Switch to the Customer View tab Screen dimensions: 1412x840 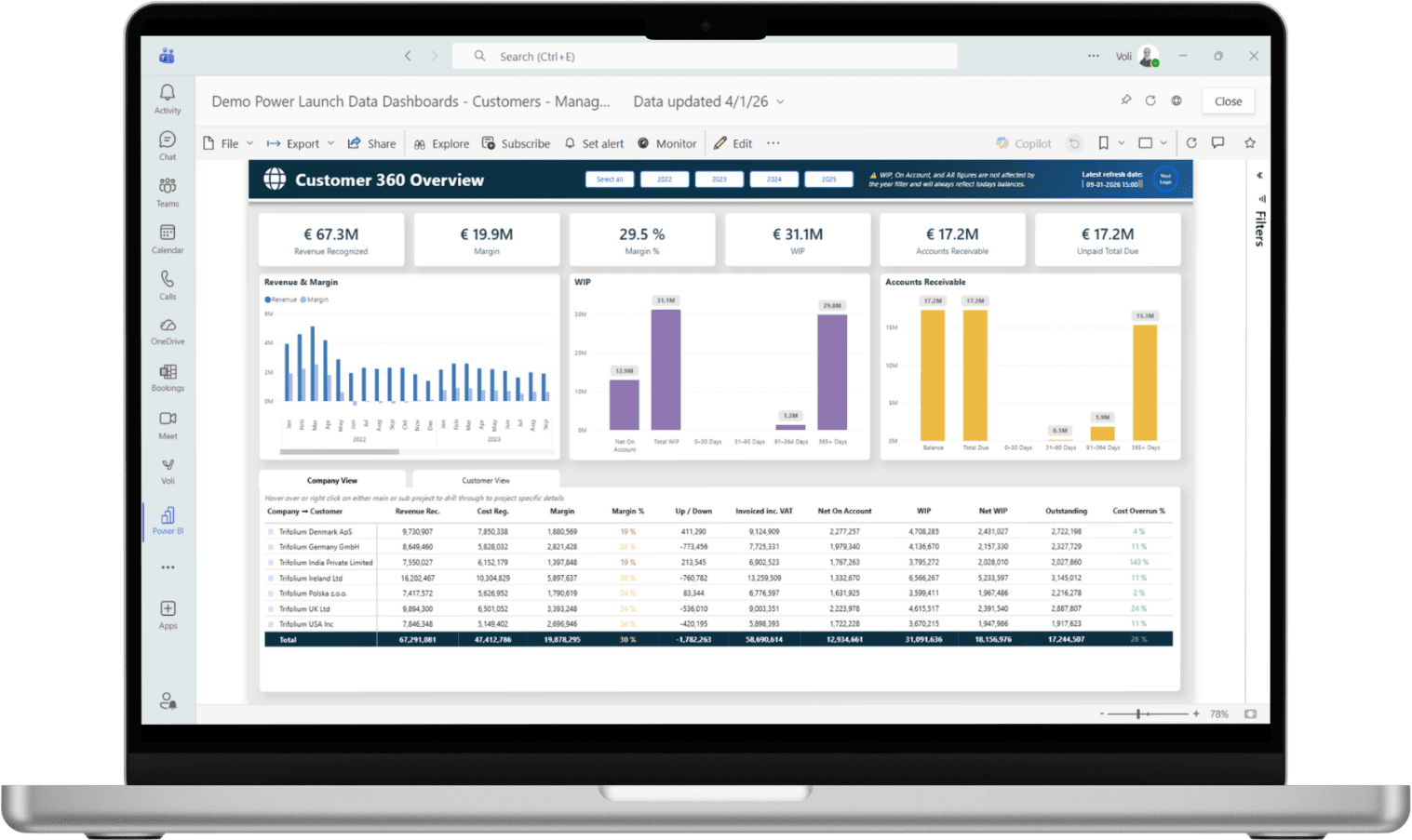[486, 480]
